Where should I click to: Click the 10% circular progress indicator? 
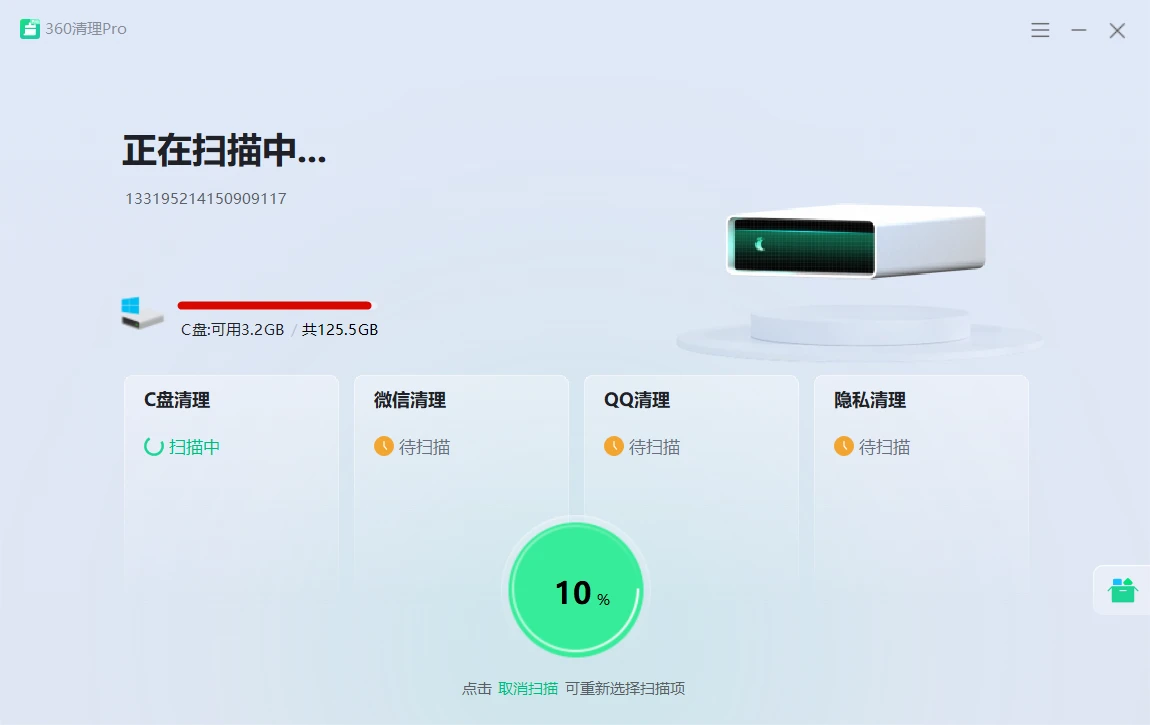[x=575, y=591]
